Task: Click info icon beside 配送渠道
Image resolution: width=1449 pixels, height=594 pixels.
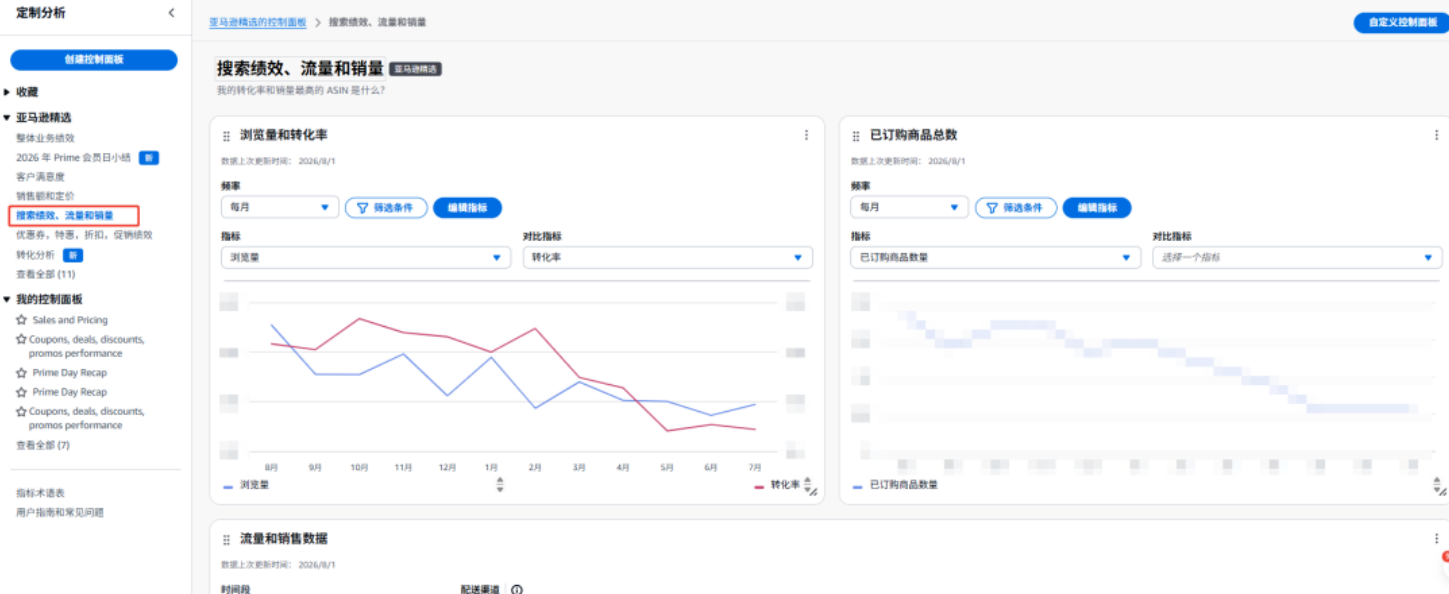Action: [x=516, y=589]
